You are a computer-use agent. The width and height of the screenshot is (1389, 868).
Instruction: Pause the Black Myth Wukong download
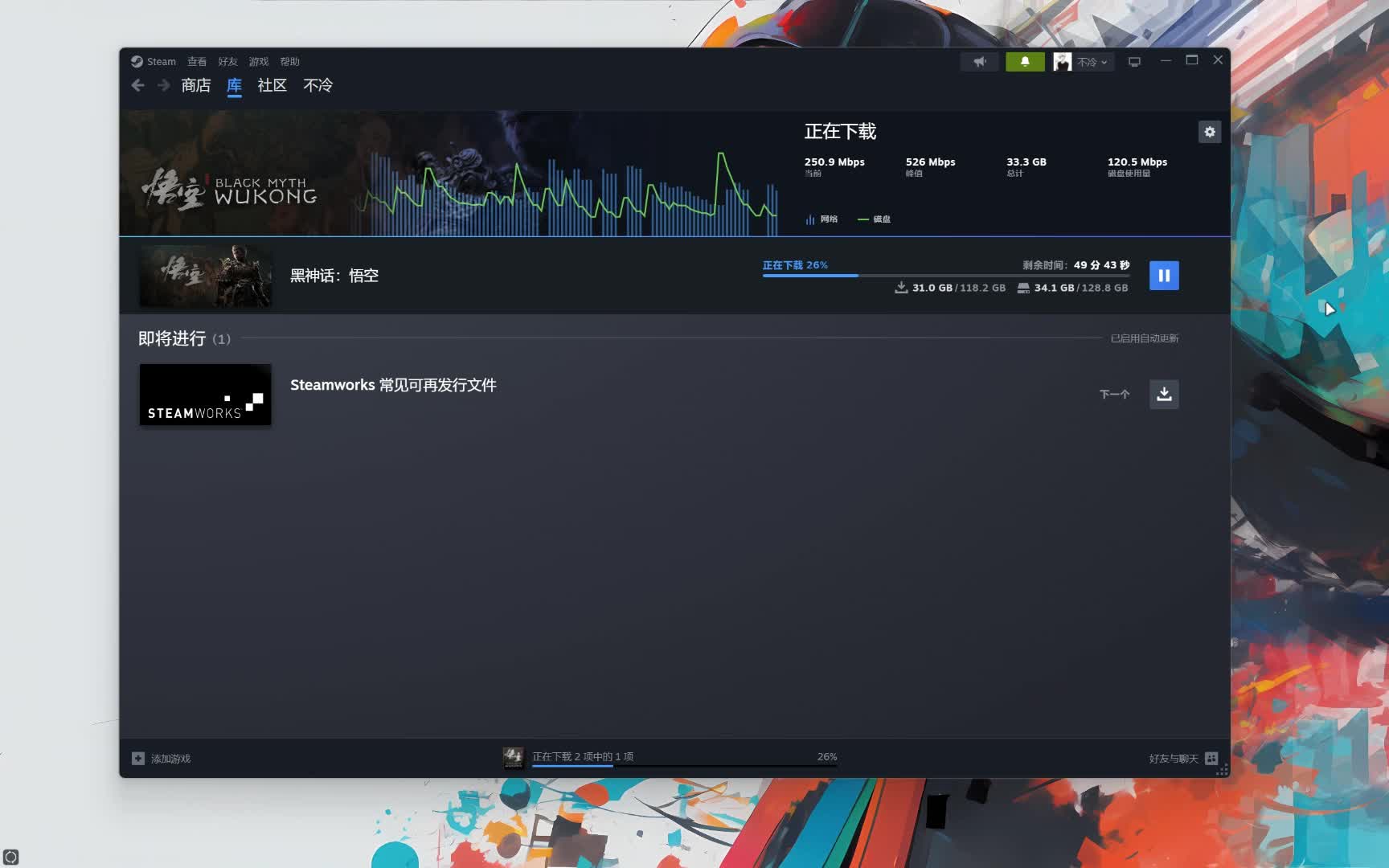pyautogui.click(x=1163, y=276)
